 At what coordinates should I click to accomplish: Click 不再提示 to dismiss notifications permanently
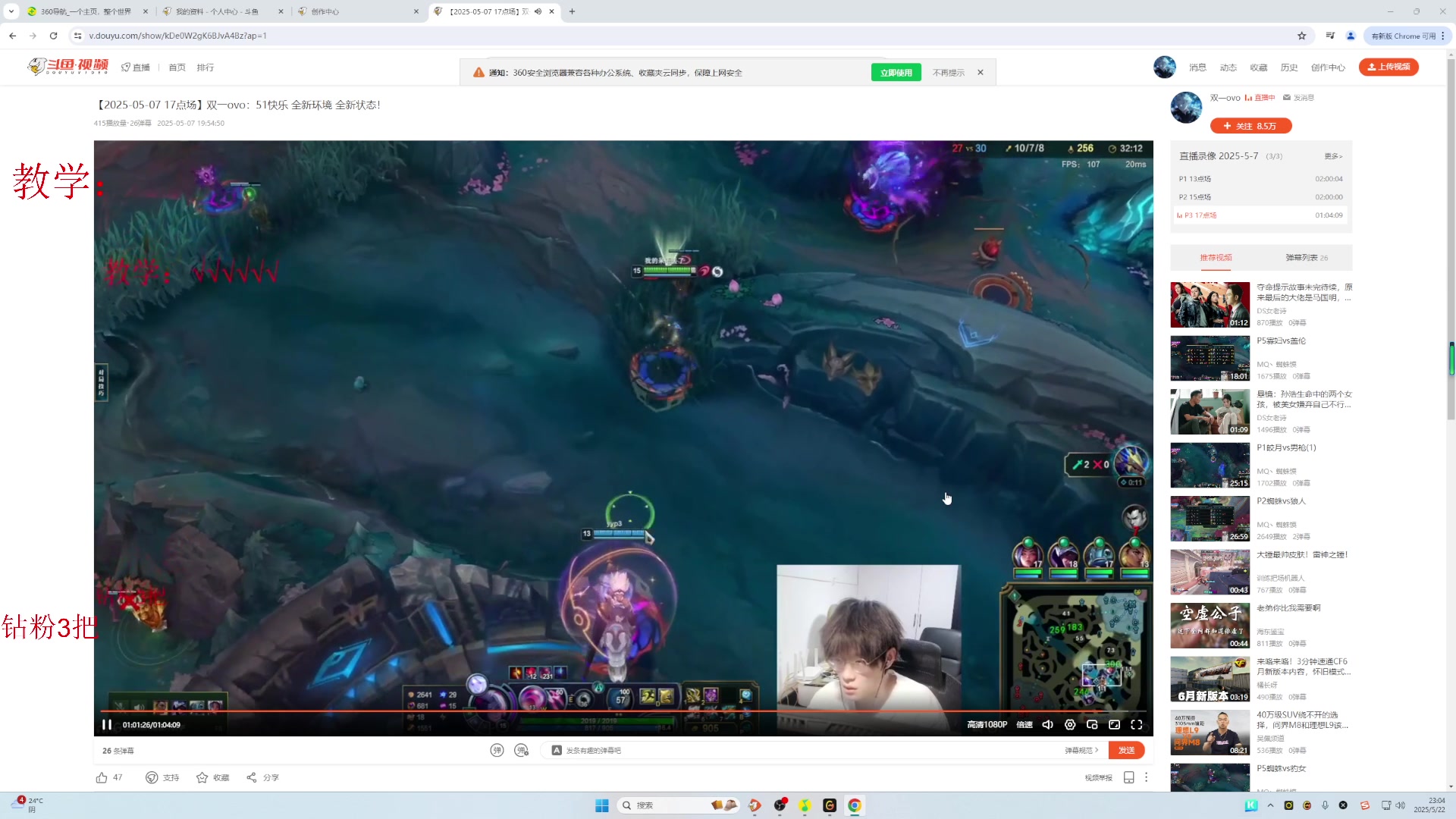point(948,73)
